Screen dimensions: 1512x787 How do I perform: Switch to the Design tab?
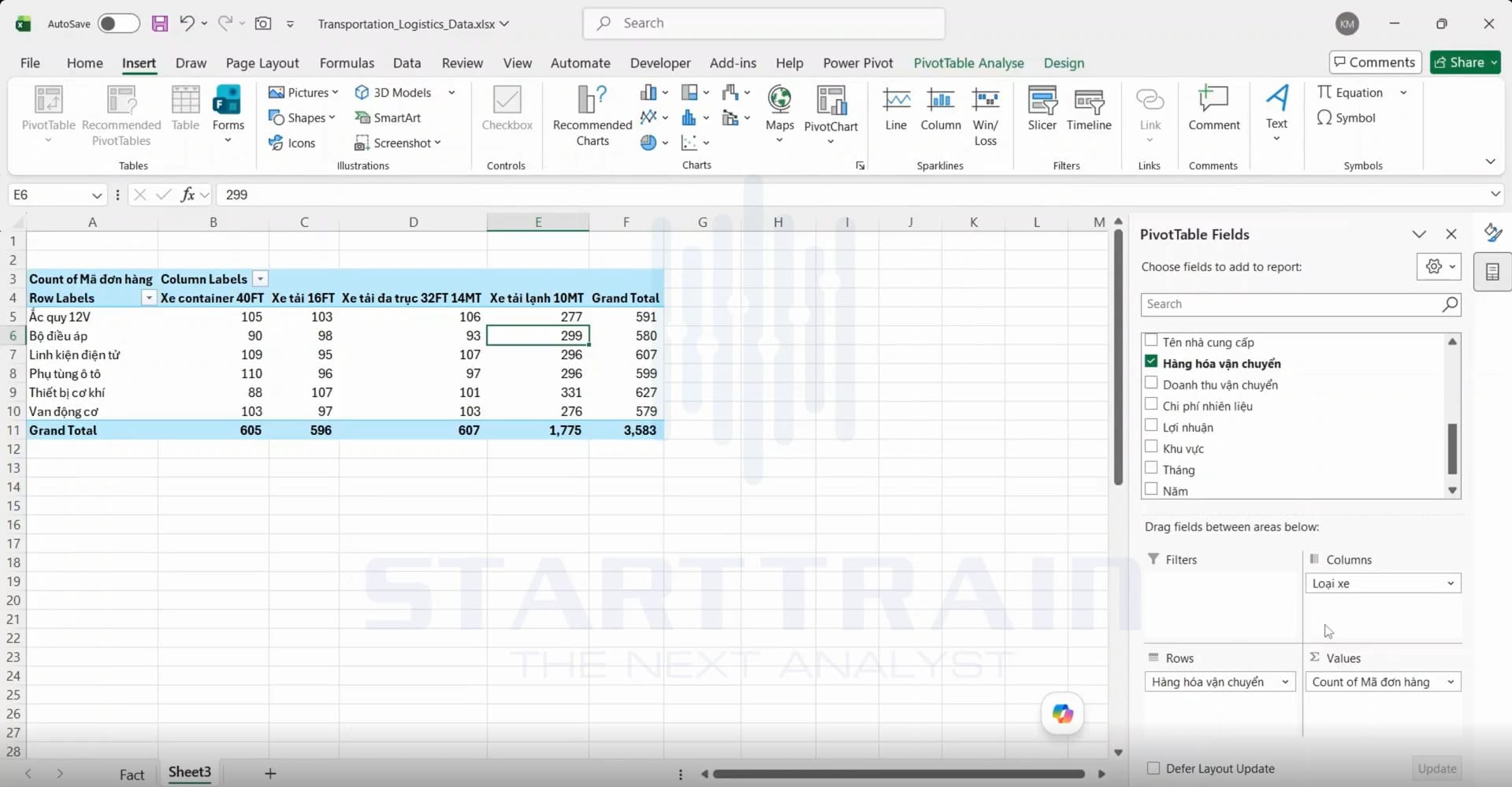click(x=1064, y=63)
